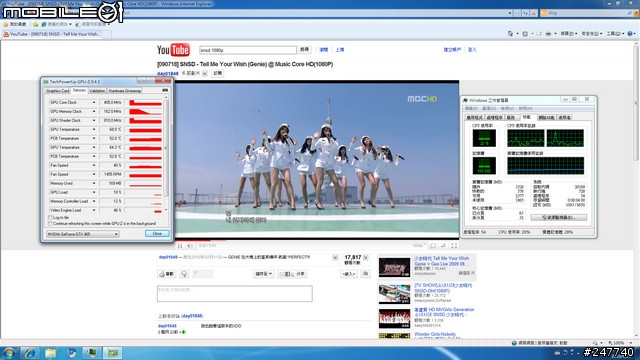
Task: Open the Memory Controller Load sensor dropdown
Action: tap(94, 201)
